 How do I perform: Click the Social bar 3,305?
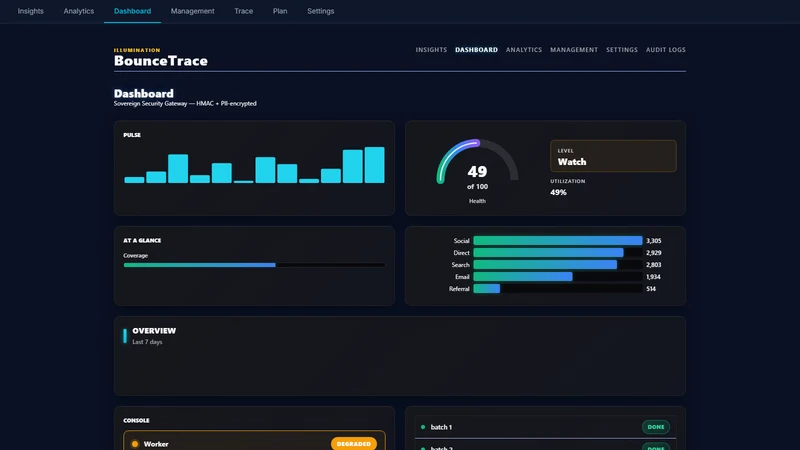click(x=558, y=240)
